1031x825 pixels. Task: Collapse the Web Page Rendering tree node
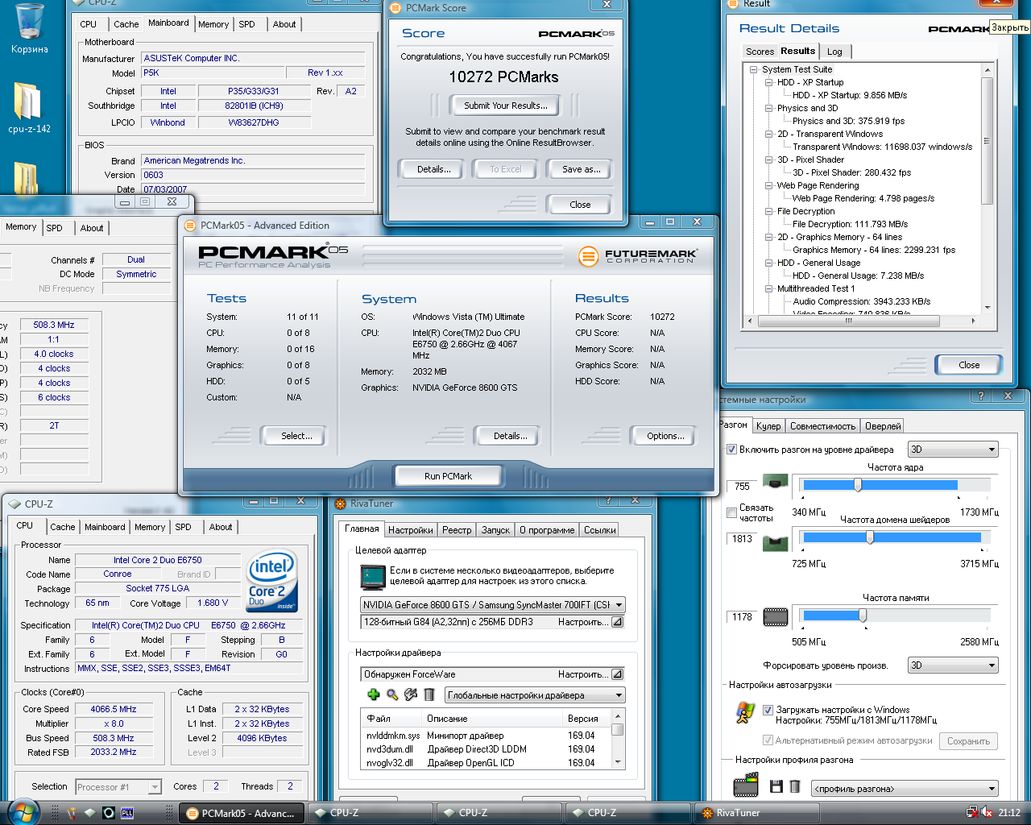tap(768, 186)
